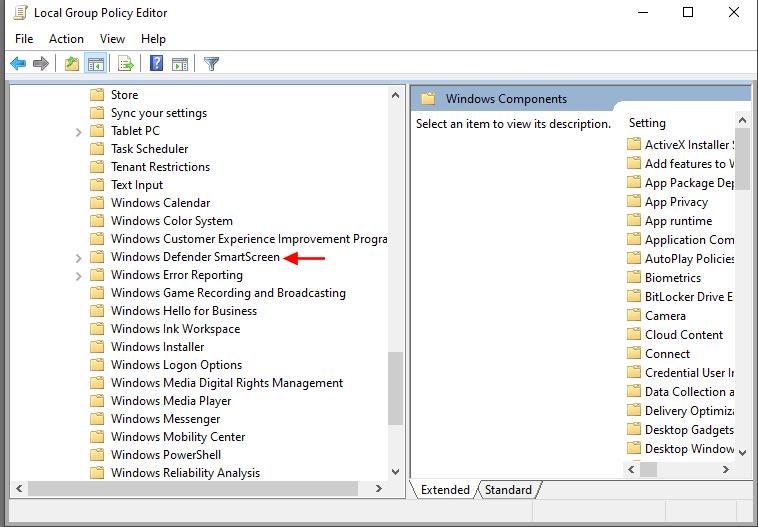Open the Action menu
This screenshot has height=527, width=758.
pyautogui.click(x=66, y=39)
